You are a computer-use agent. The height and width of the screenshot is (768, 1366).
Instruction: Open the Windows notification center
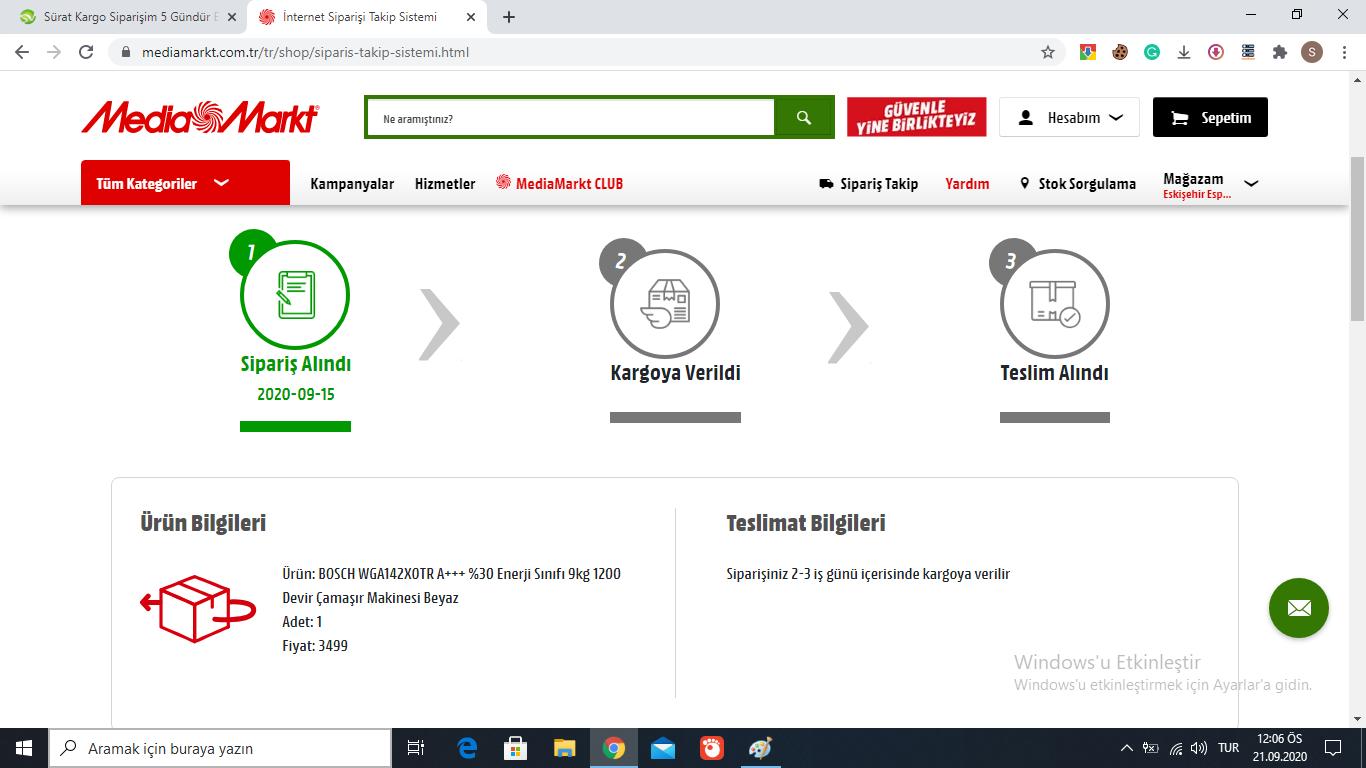(x=1332, y=748)
